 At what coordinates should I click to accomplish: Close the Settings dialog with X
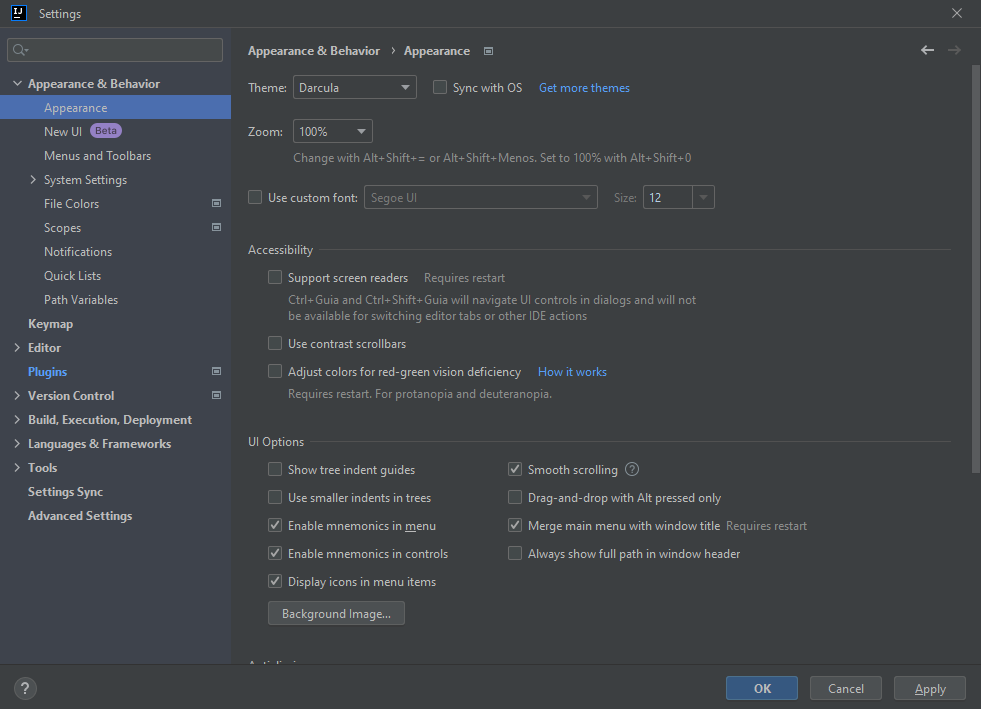pyautogui.click(x=957, y=13)
